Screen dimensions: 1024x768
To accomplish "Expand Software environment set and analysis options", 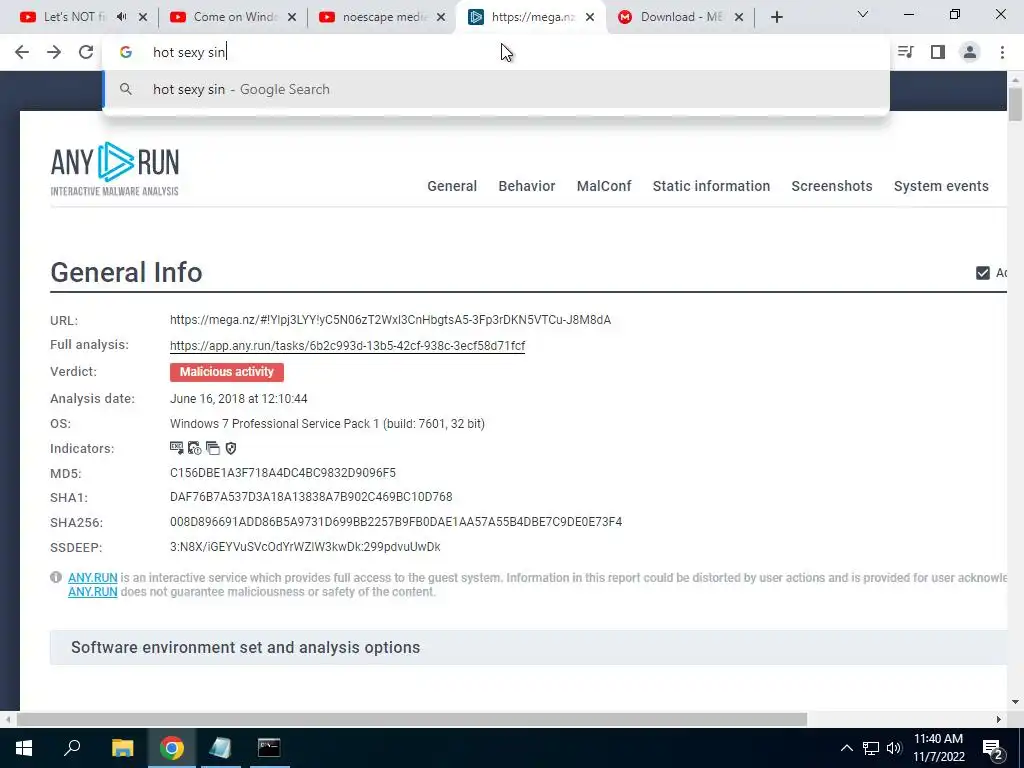I will point(528,648).
